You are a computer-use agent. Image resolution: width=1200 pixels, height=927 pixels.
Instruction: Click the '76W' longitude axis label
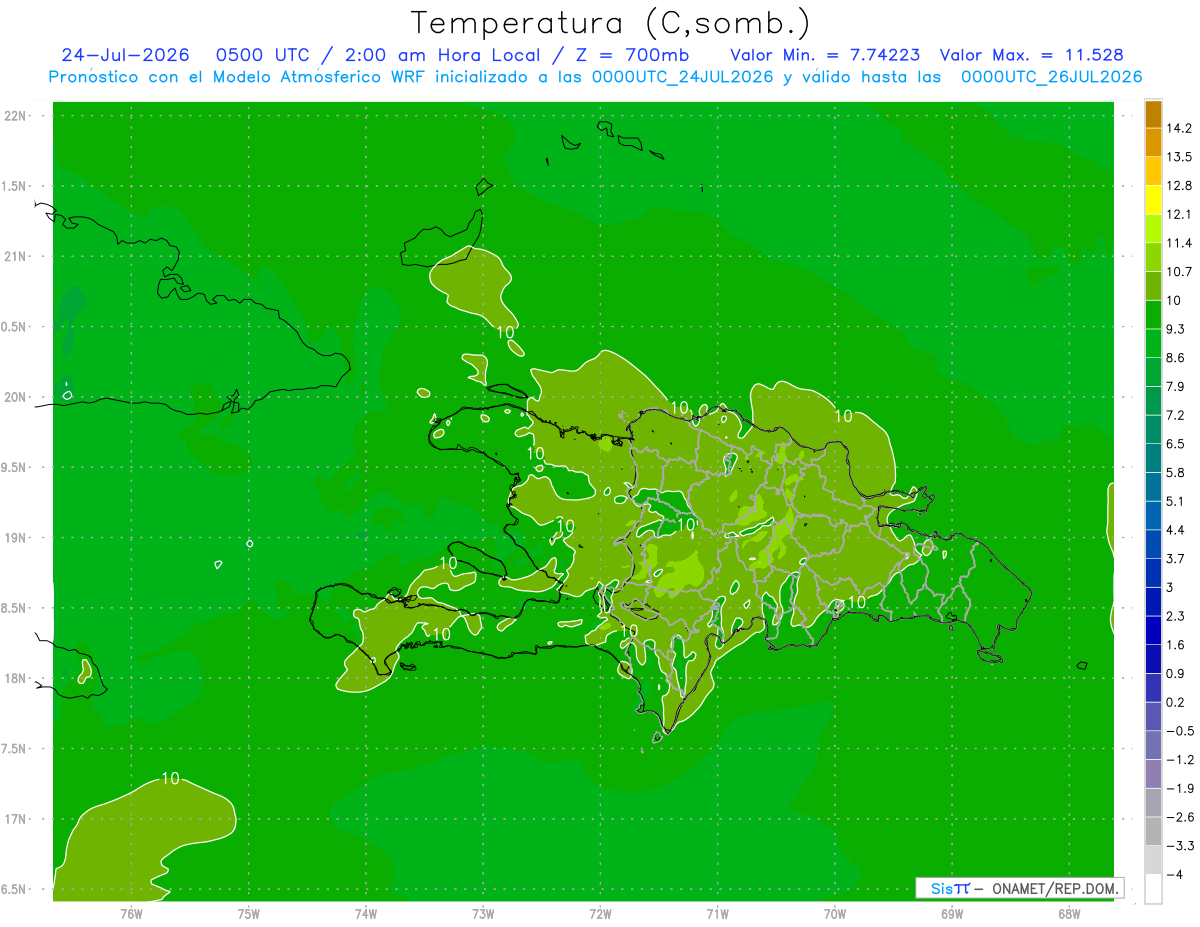(131, 913)
